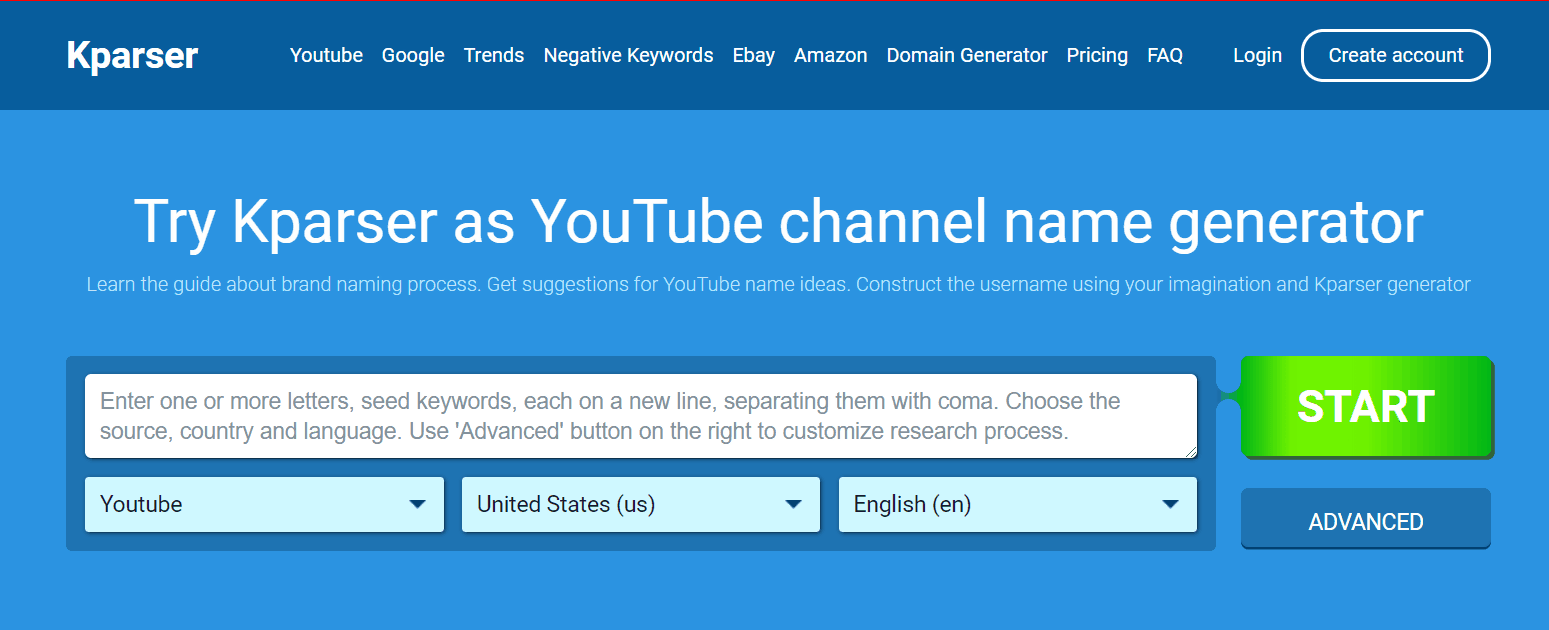
Task: Open the Trends page
Action: [x=494, y=56]
